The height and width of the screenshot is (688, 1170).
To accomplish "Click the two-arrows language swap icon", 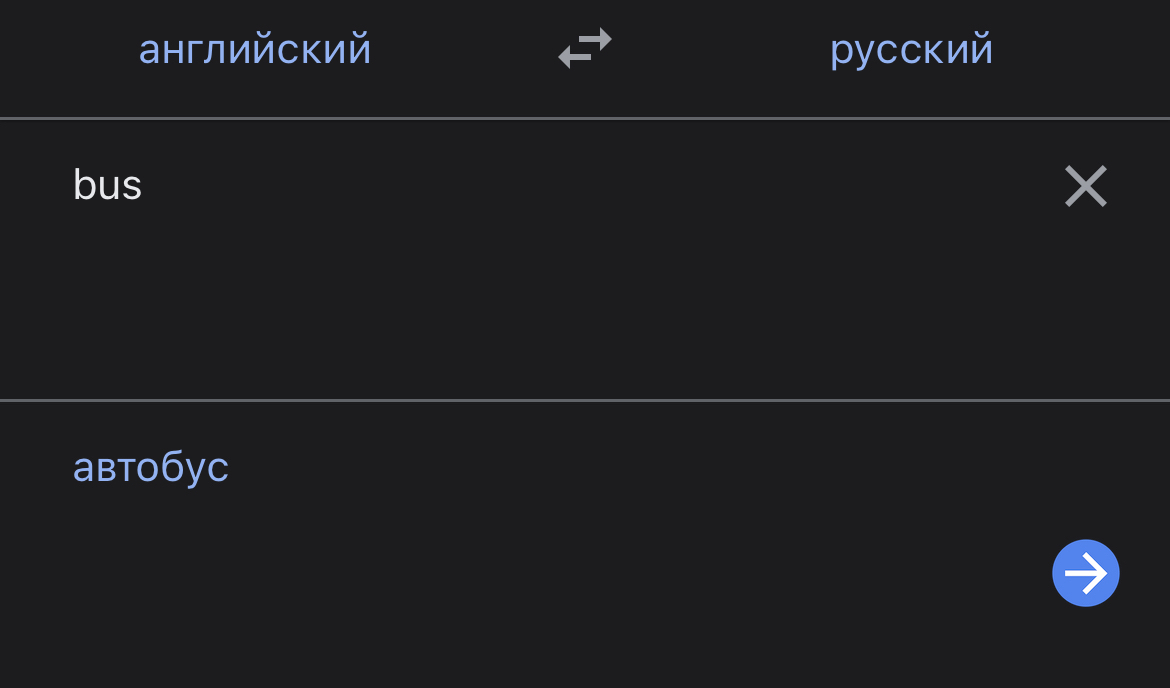I will point(585,48).
